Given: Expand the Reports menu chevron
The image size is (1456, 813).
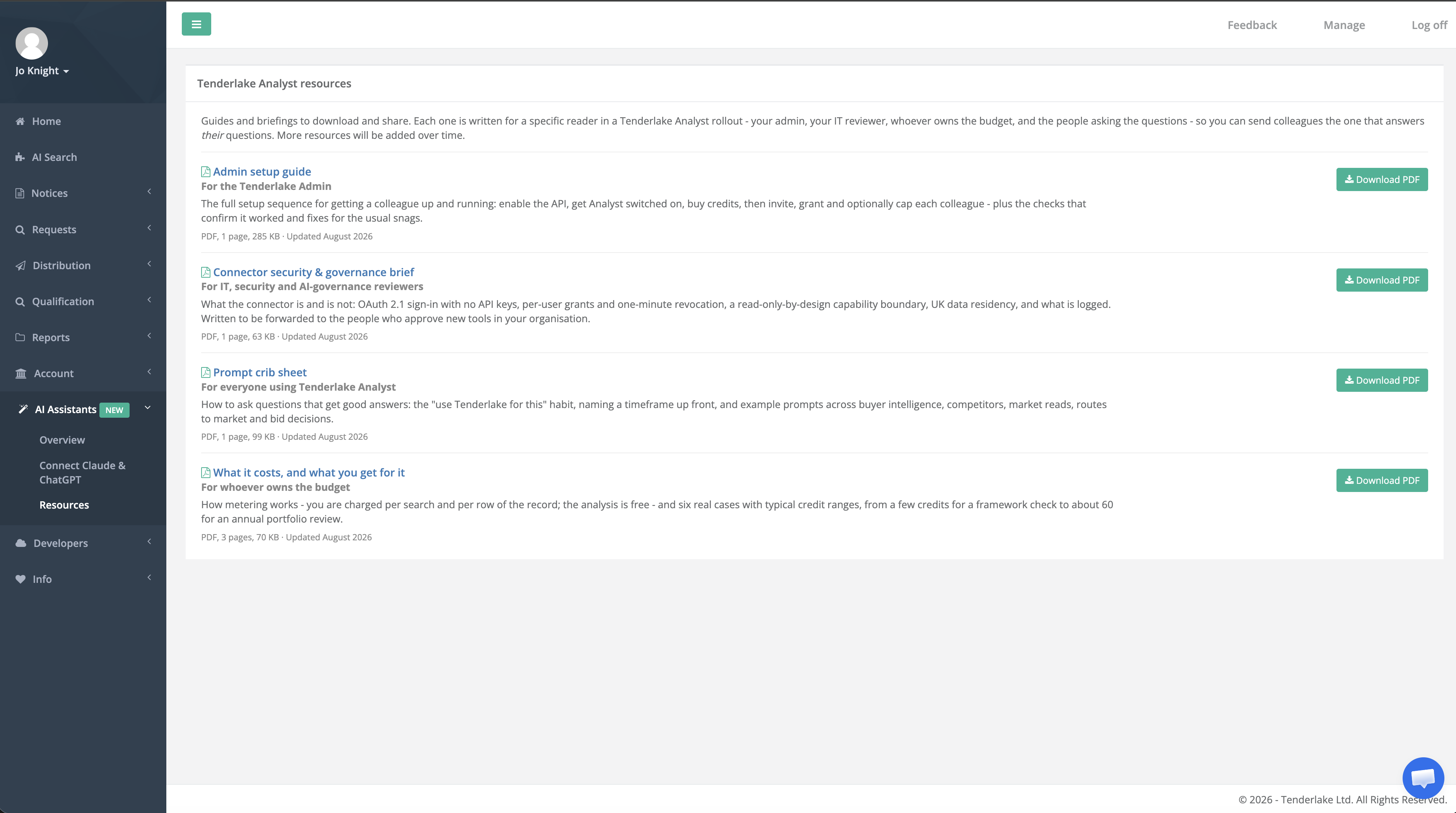Looking at the screenshot, I should pyautogui.click(x=149, y=336).
